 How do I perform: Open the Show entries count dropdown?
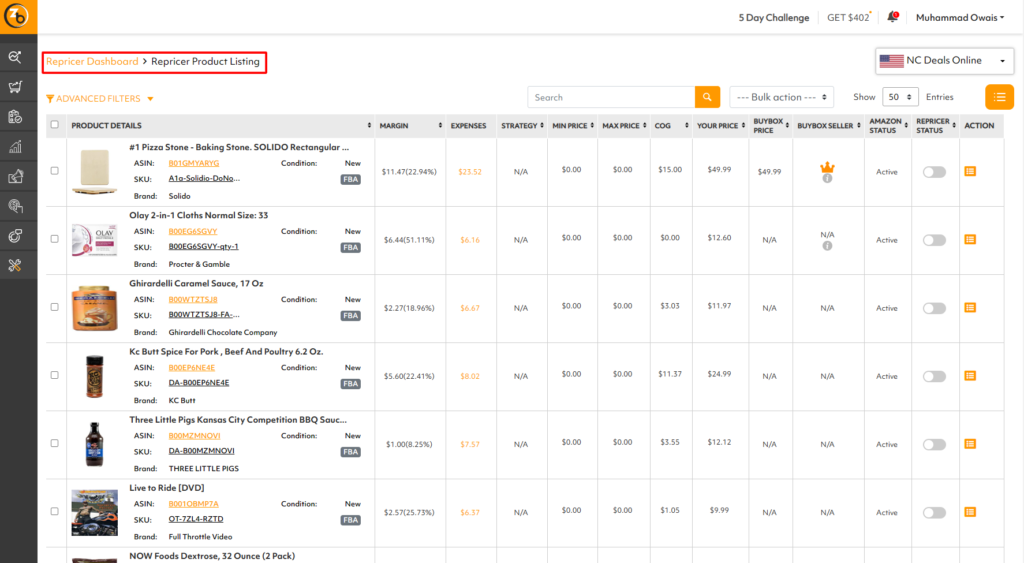pos(900,97)
